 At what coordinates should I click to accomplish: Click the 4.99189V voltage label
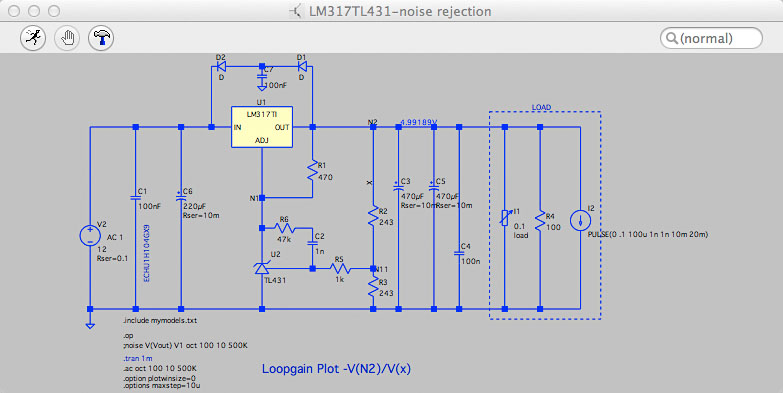[x=419, y=122]
